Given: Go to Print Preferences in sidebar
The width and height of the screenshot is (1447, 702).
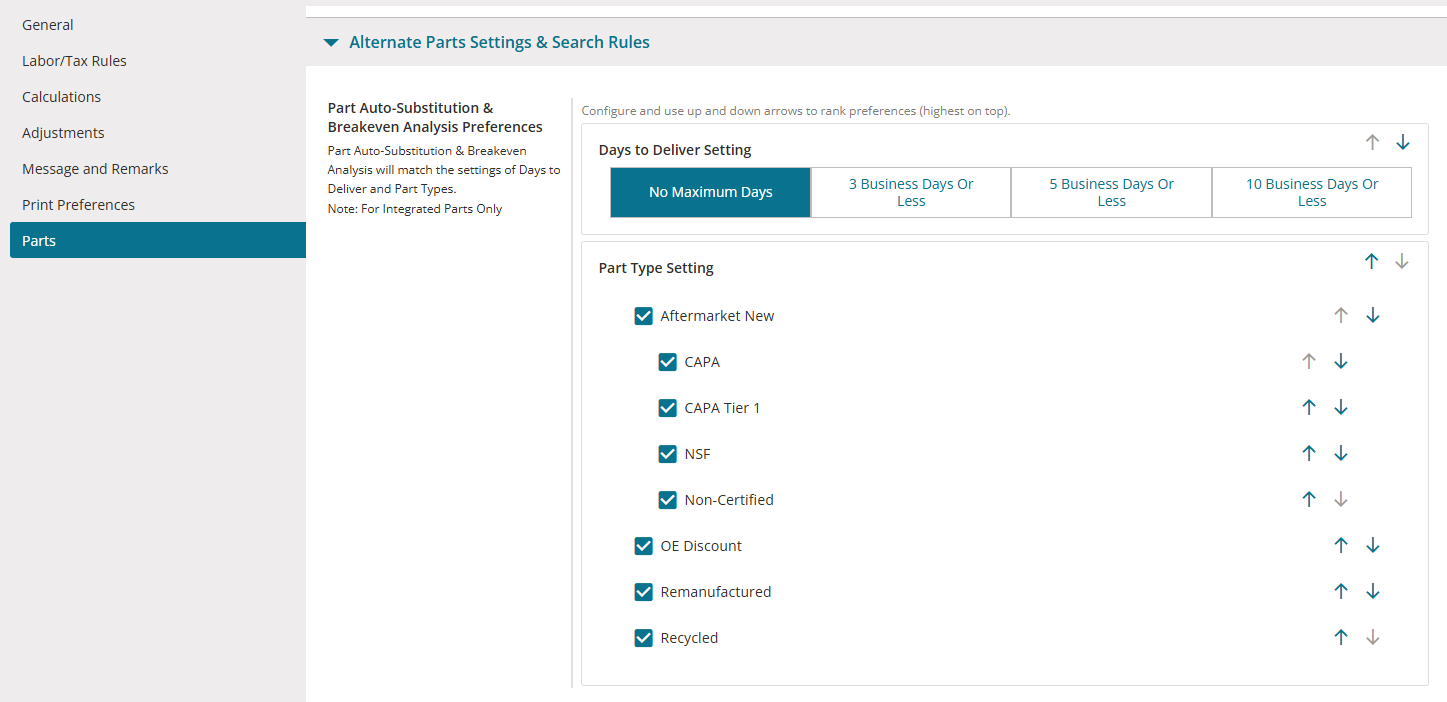Looking at the screenshot, I should tap(78, 205).
